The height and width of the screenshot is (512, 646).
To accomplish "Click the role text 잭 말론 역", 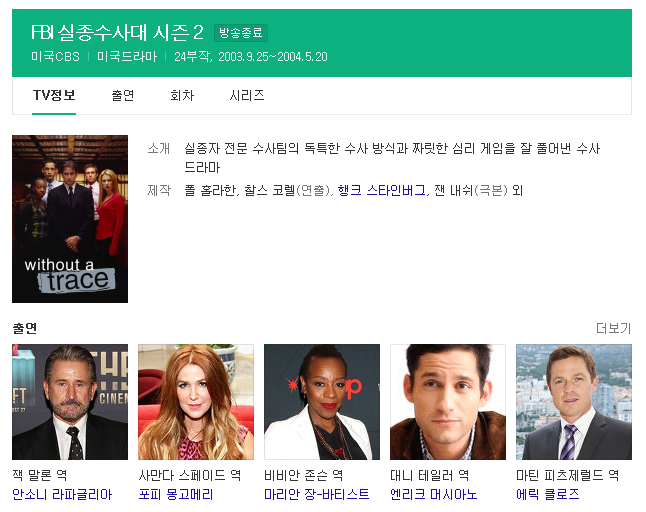I will [x=40, y=475].
